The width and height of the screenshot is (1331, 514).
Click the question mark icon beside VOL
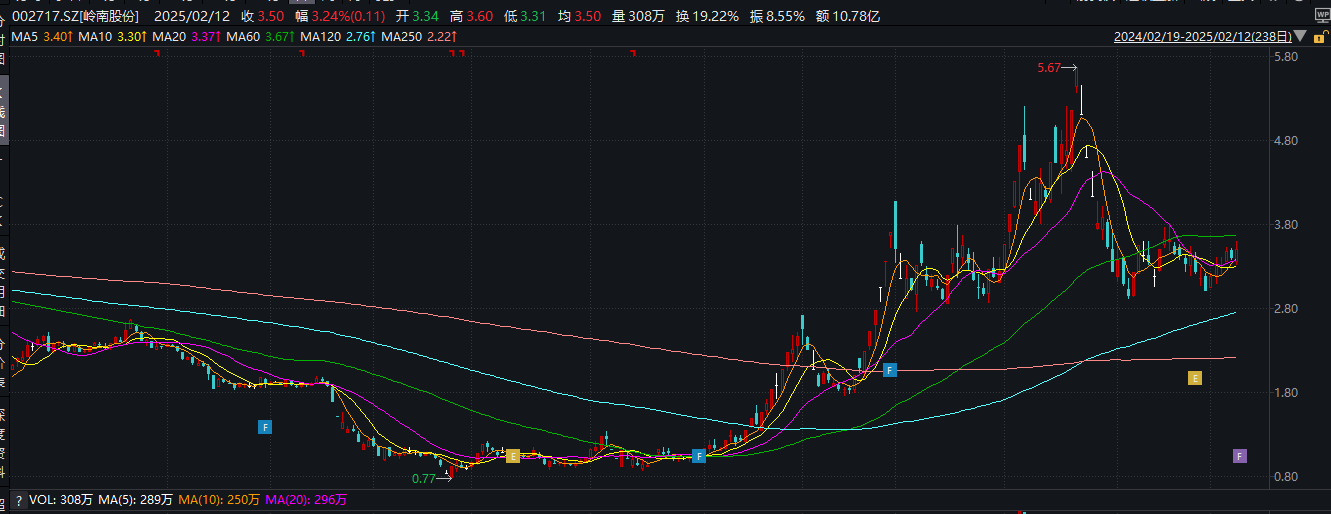pos(19,499)
